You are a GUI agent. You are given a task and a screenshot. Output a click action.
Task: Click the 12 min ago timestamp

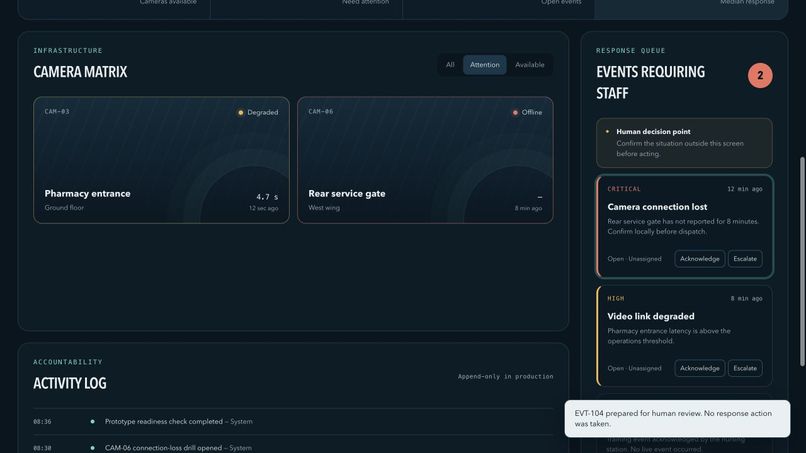tap(745, 189)
